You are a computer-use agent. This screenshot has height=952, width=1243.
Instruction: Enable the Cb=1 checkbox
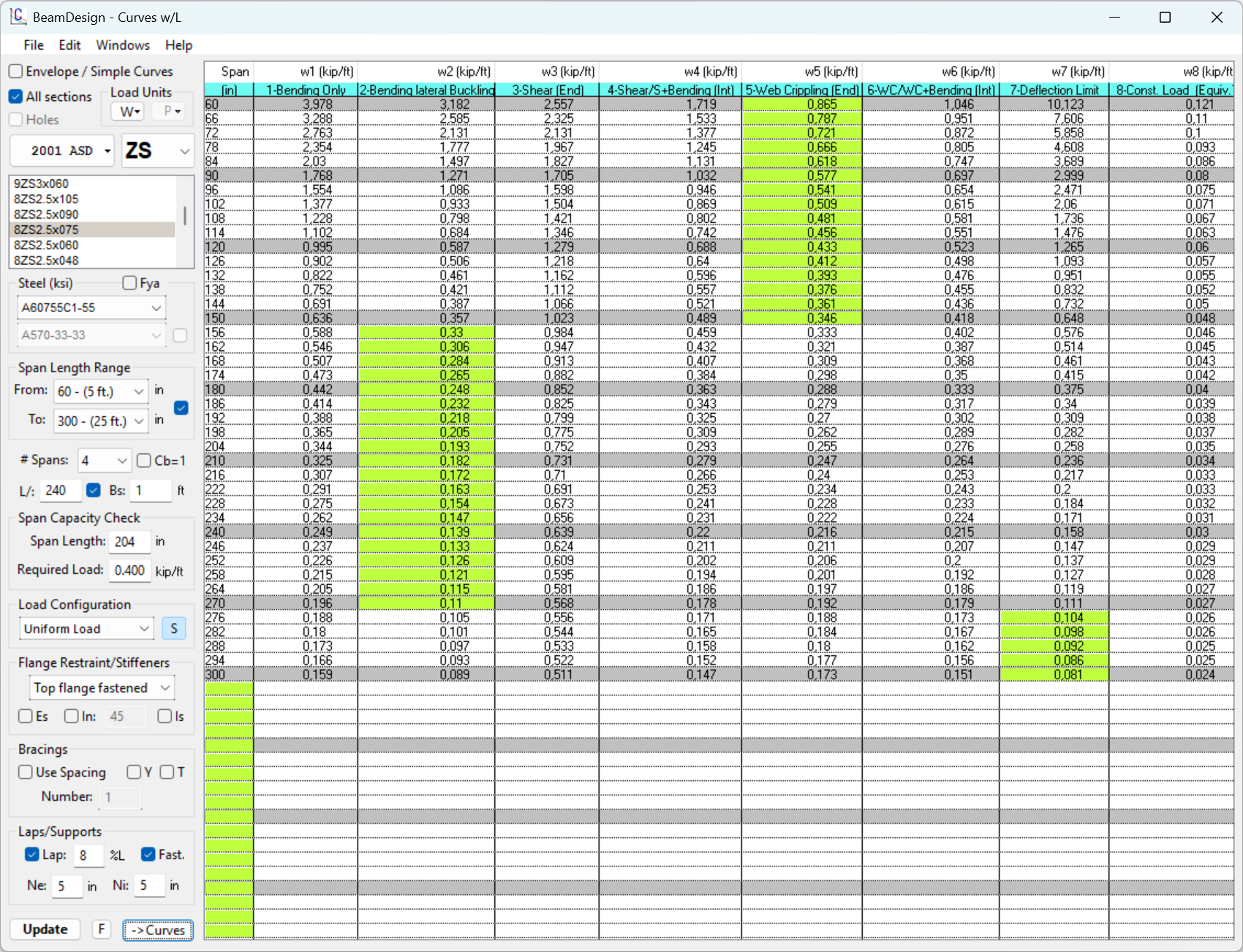[144, 461]
